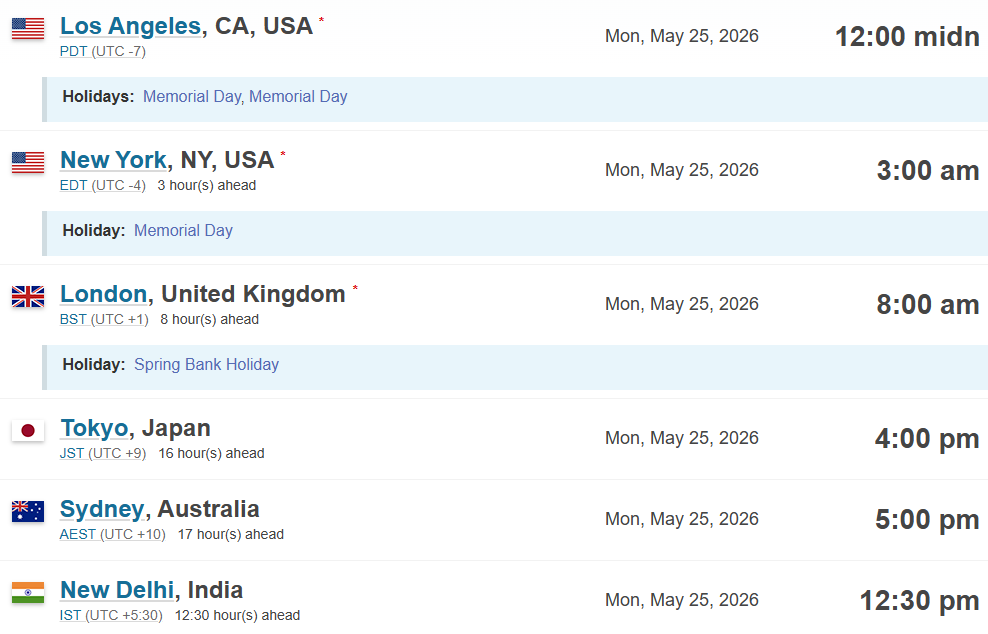Click the EDT (UTC -4) time zone link

(x=102, y=185)
